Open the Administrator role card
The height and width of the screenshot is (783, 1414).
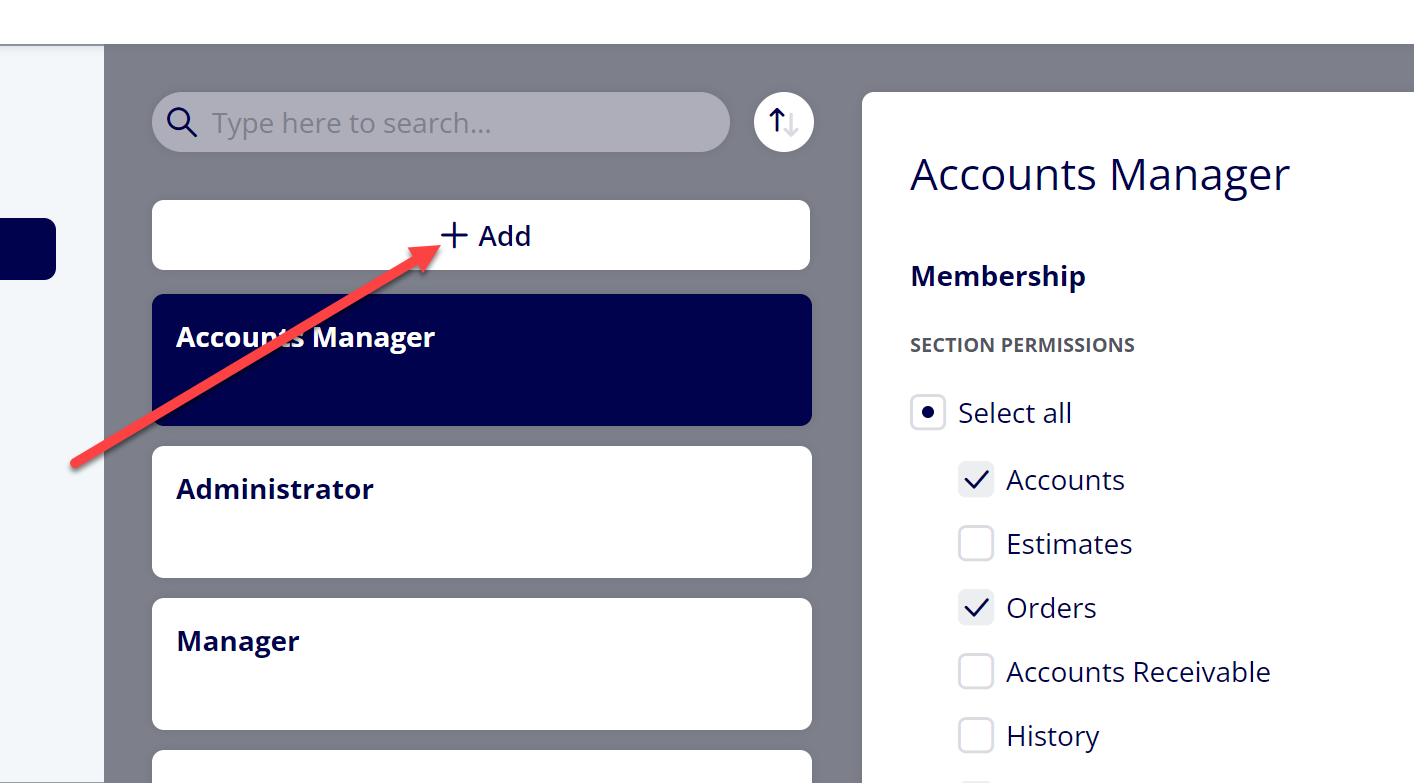(x=482, y=512)
